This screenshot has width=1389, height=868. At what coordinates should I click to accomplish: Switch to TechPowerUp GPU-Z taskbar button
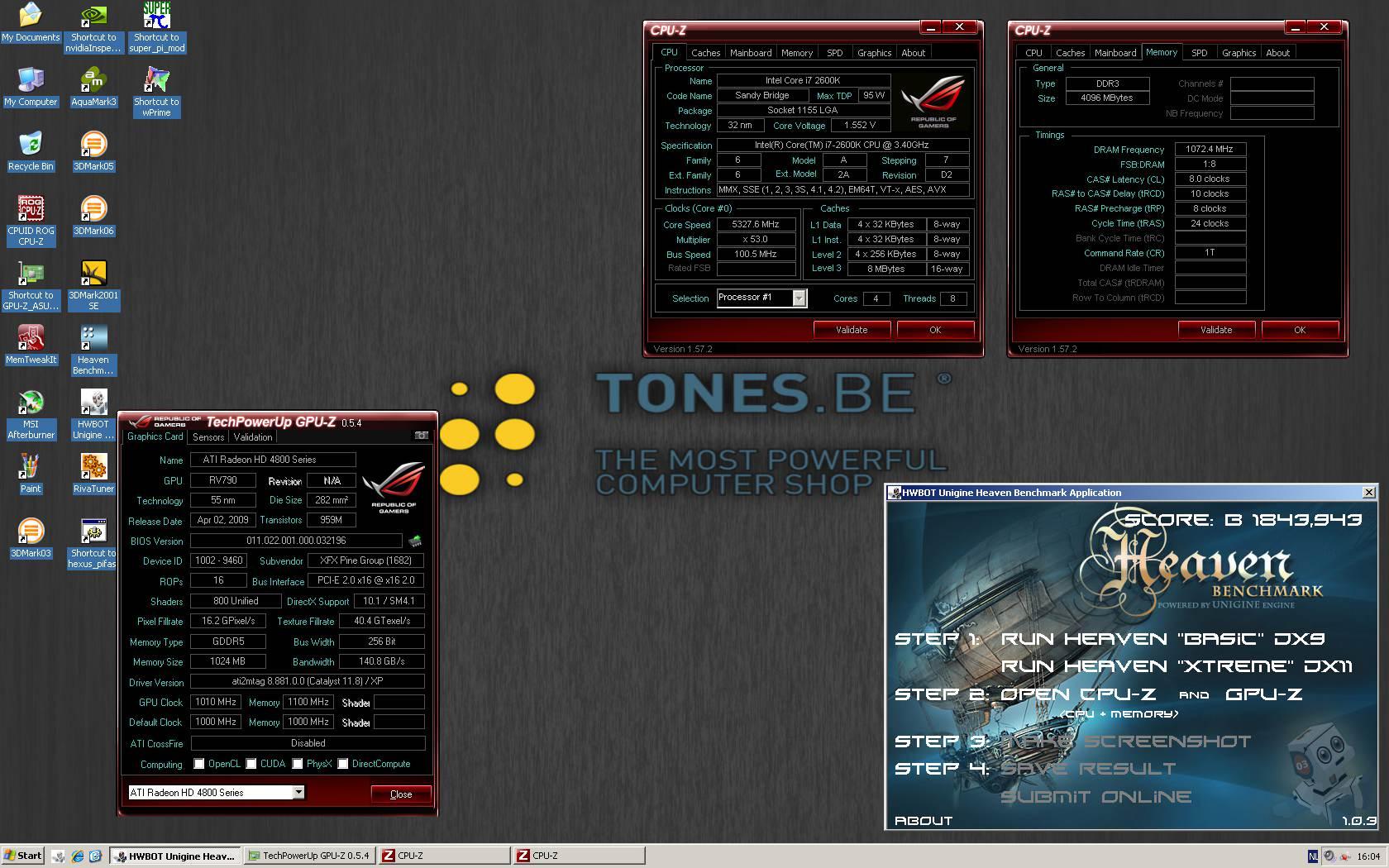pos(311,856)
